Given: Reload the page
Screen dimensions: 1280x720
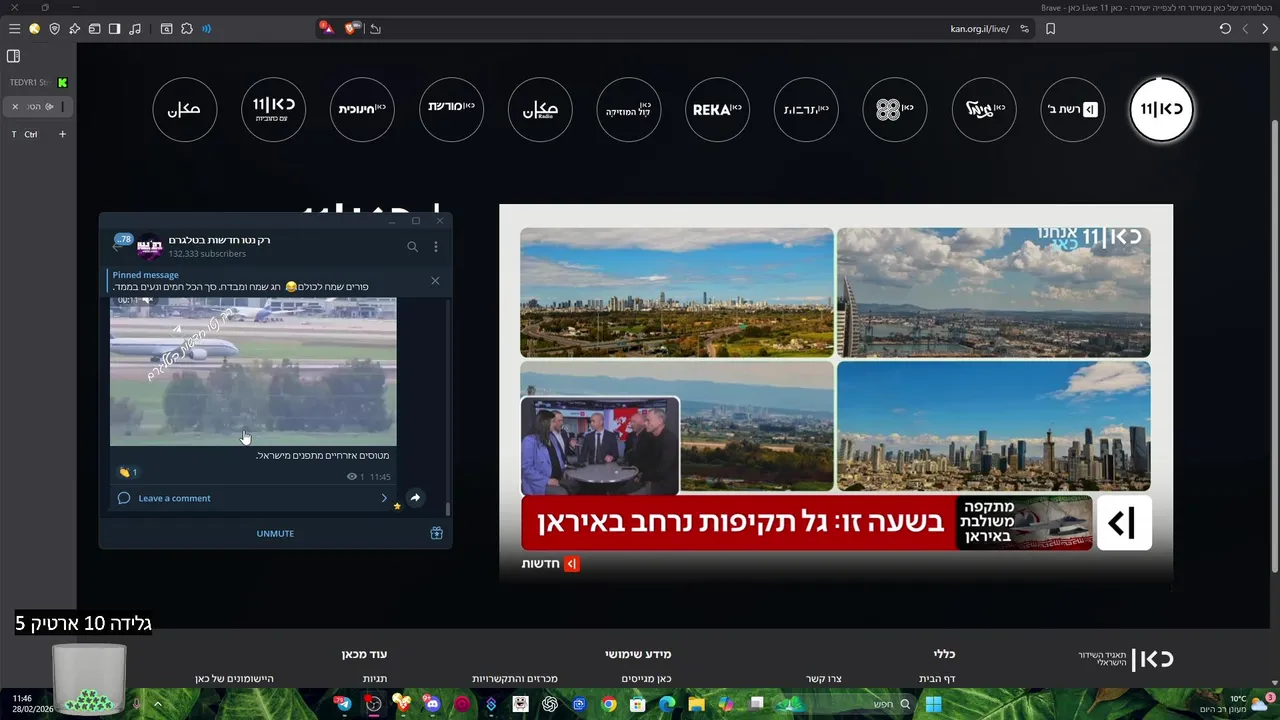Looking at the screenshot, I should [x=1225, y=29].
